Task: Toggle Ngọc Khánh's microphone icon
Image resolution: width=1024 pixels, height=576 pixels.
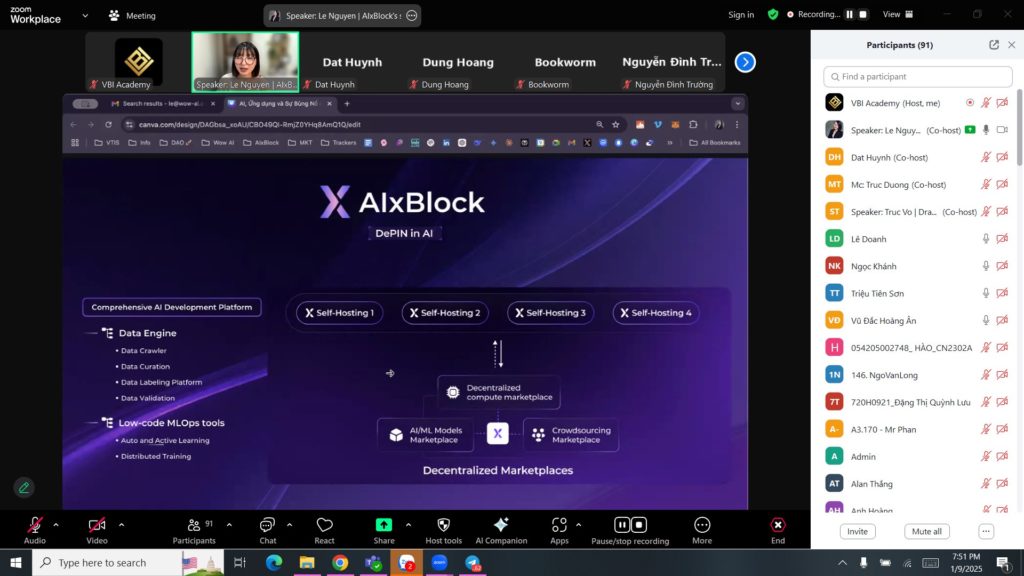Action: (x=986, y=266)
